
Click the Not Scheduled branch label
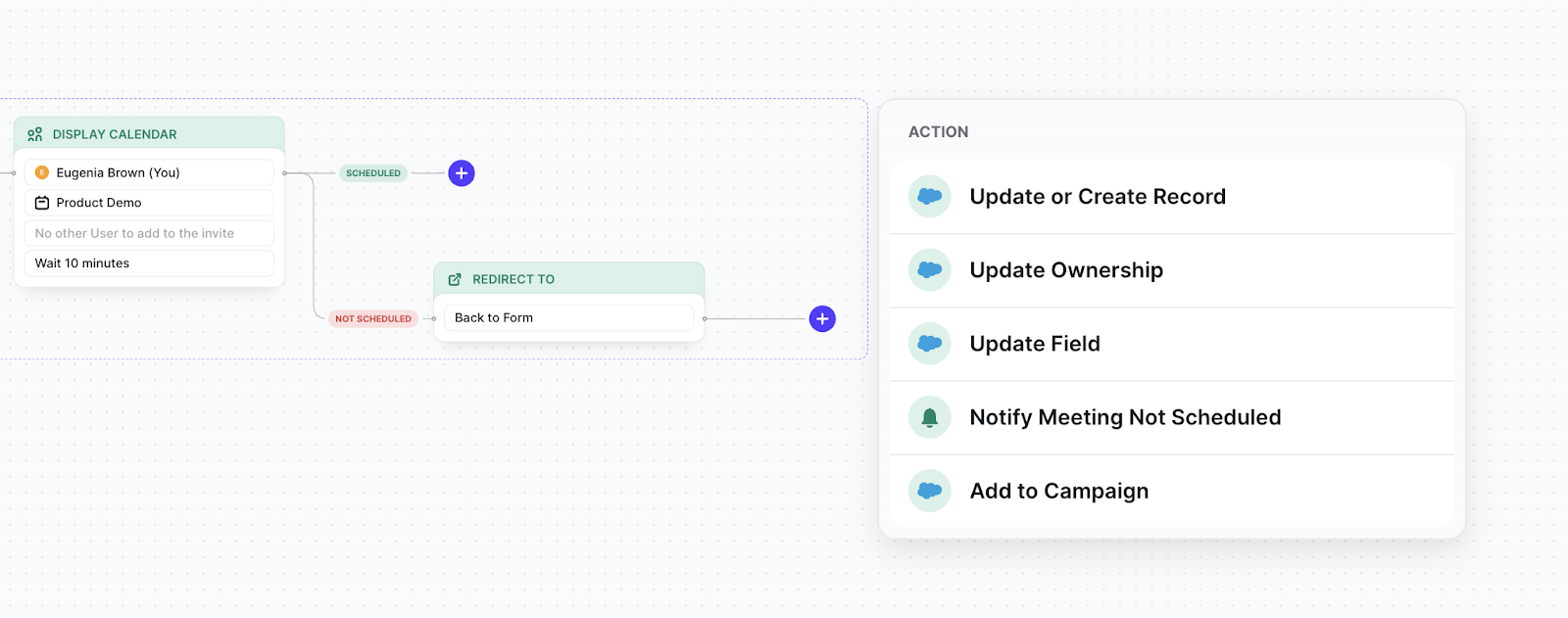tap(373, 318)
